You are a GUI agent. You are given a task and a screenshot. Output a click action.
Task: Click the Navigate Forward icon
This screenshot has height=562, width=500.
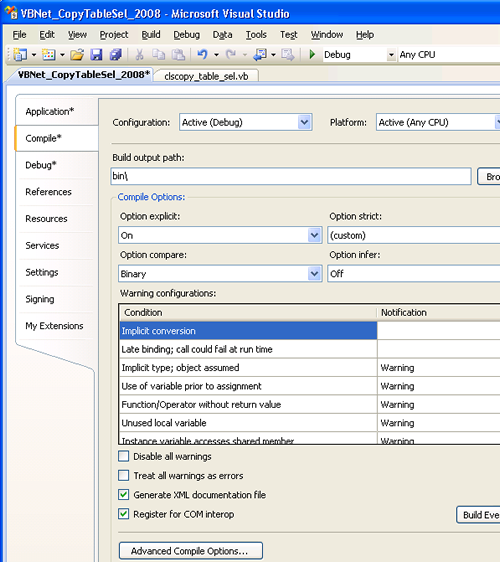[x=287, y=54]
